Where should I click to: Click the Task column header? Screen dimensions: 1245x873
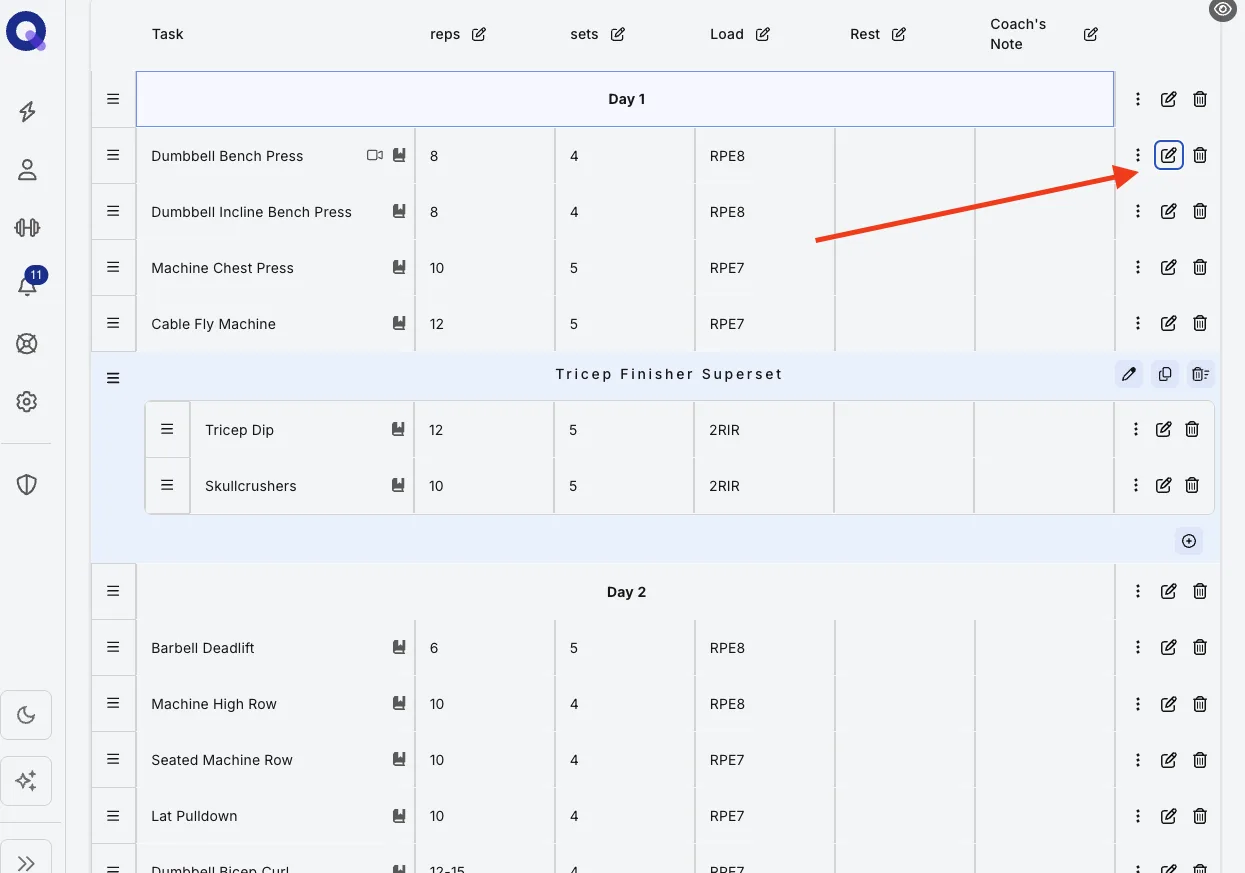pyautogui.click(x=167, y=34)
